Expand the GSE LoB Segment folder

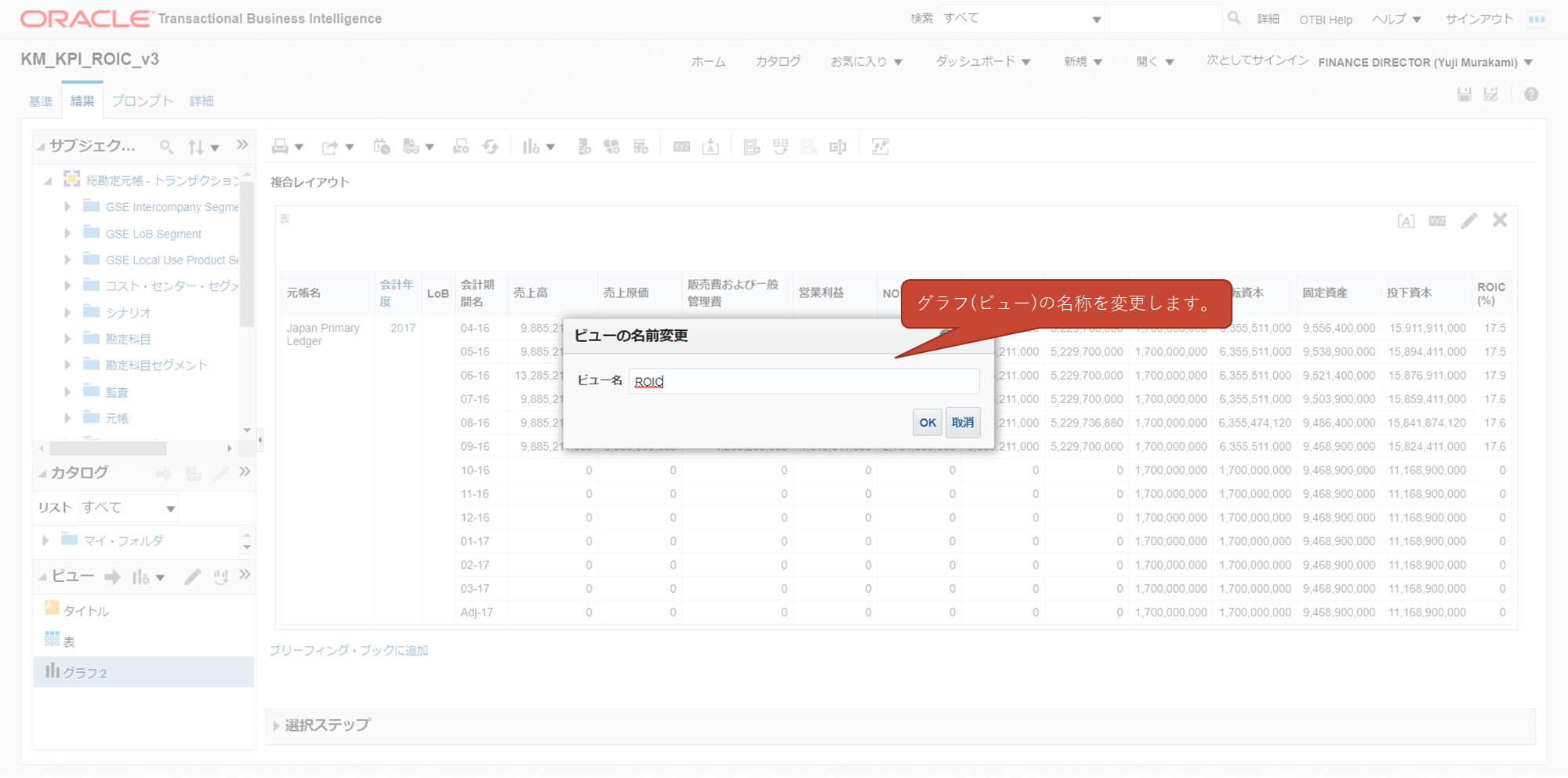pos(67,233)
